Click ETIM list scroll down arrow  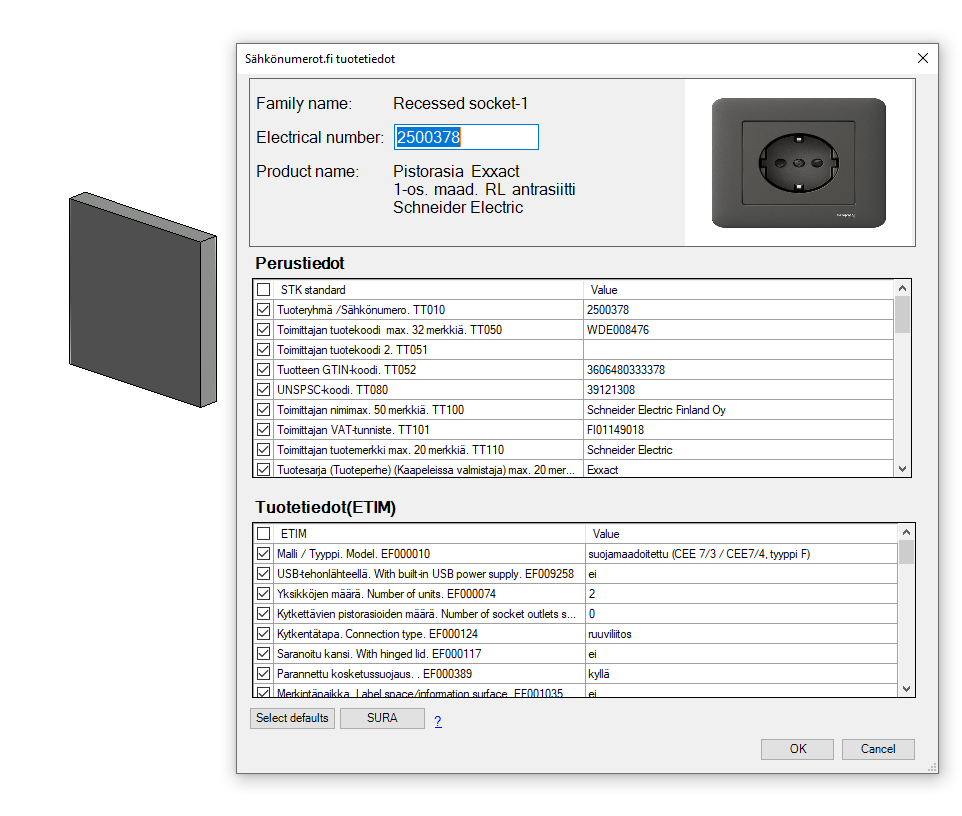[x=906, y=689]
